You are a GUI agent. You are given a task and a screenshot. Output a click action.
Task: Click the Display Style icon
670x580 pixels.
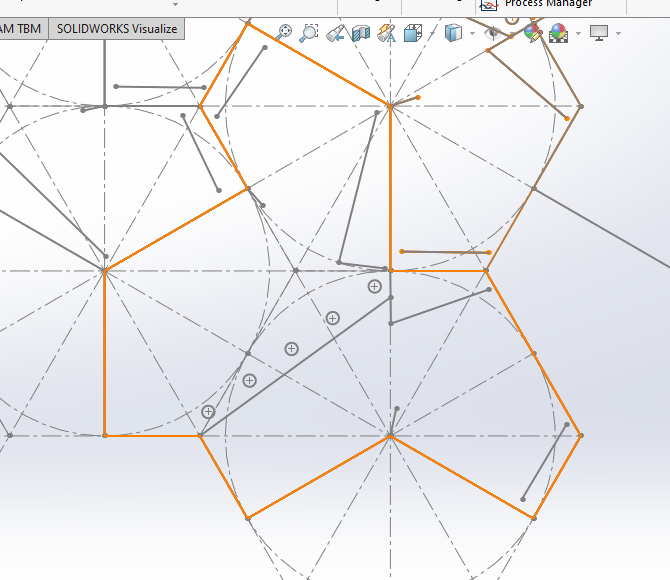tap(453, 33)
